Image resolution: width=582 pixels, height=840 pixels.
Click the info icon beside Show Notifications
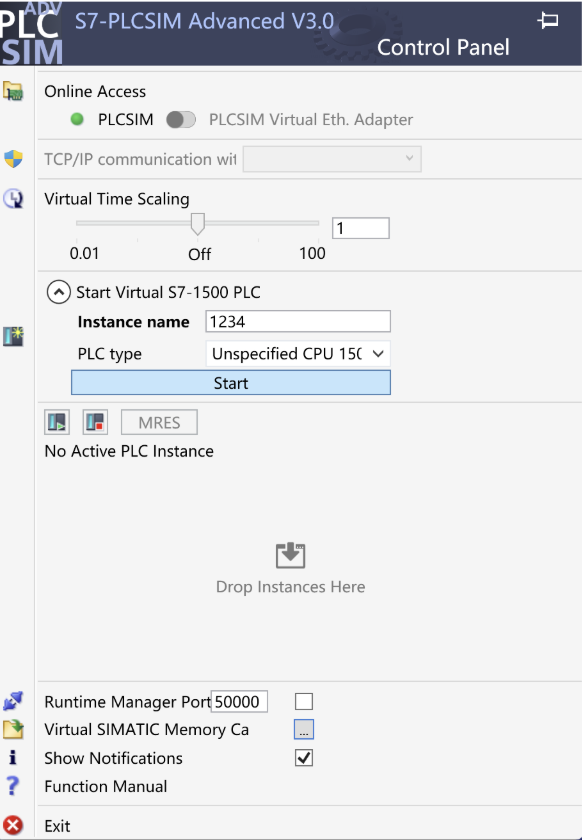[x=13, y=758]
